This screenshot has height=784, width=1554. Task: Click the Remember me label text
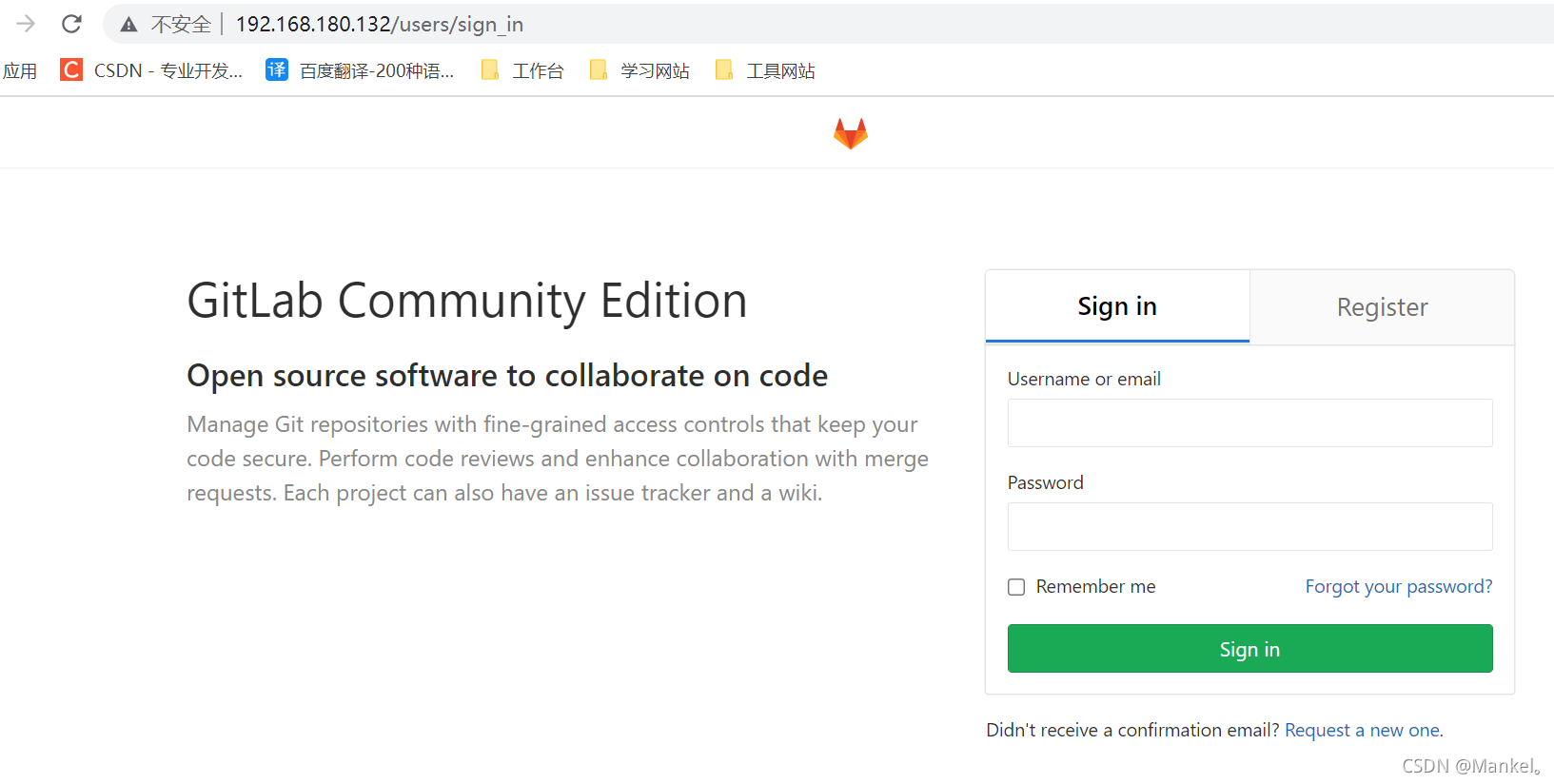tap(1095, 586)
